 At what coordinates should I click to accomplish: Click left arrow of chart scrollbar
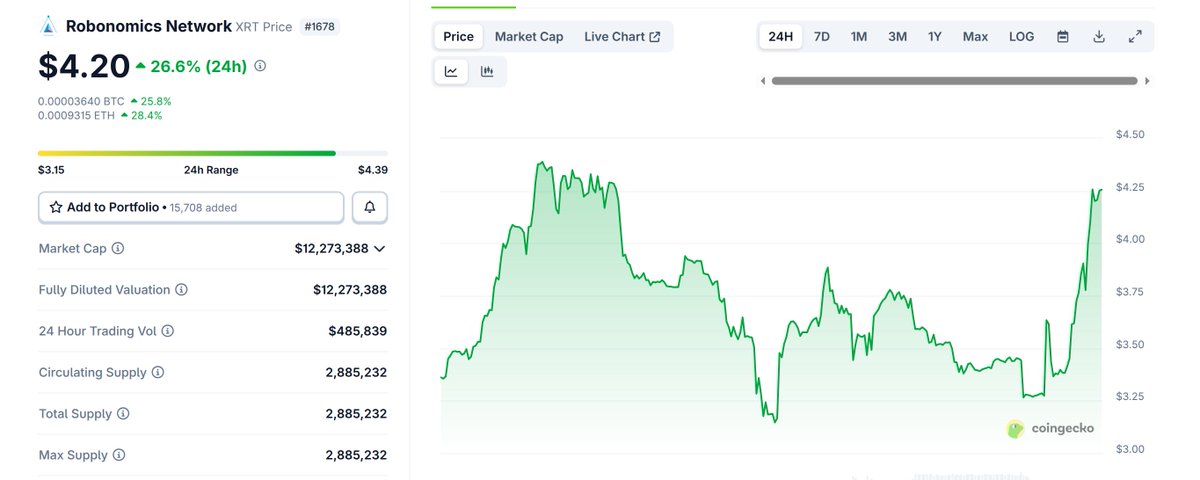pyautogui.click(x=764, y=81)
